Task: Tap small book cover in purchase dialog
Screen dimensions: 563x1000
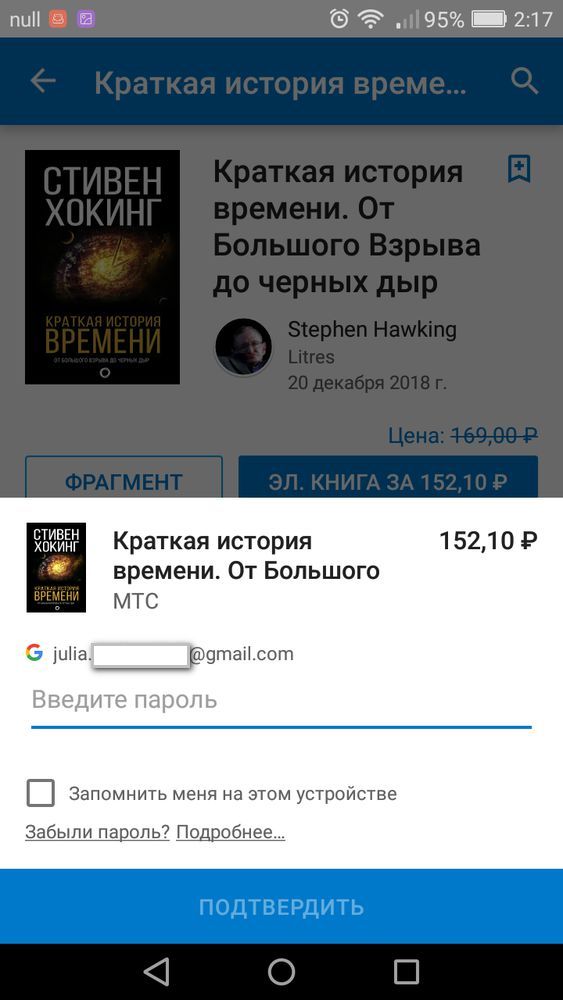Action: (56, 568)
